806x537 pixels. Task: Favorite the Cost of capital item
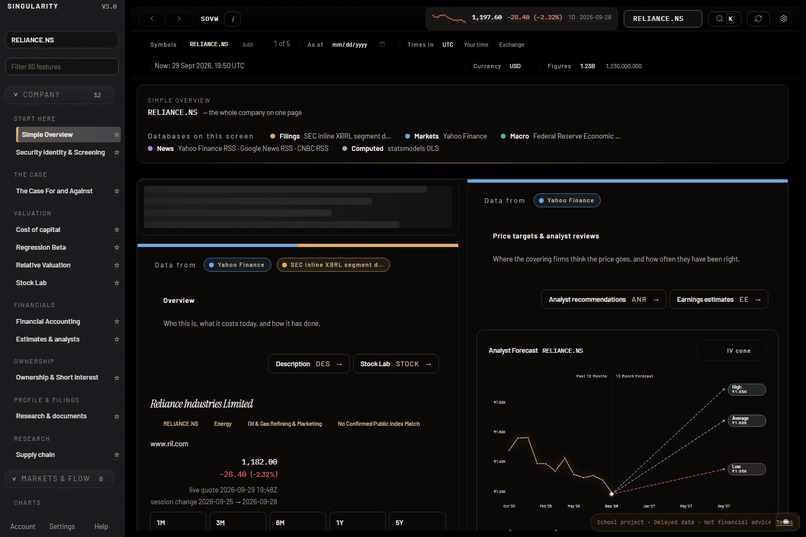coord(117,230)
